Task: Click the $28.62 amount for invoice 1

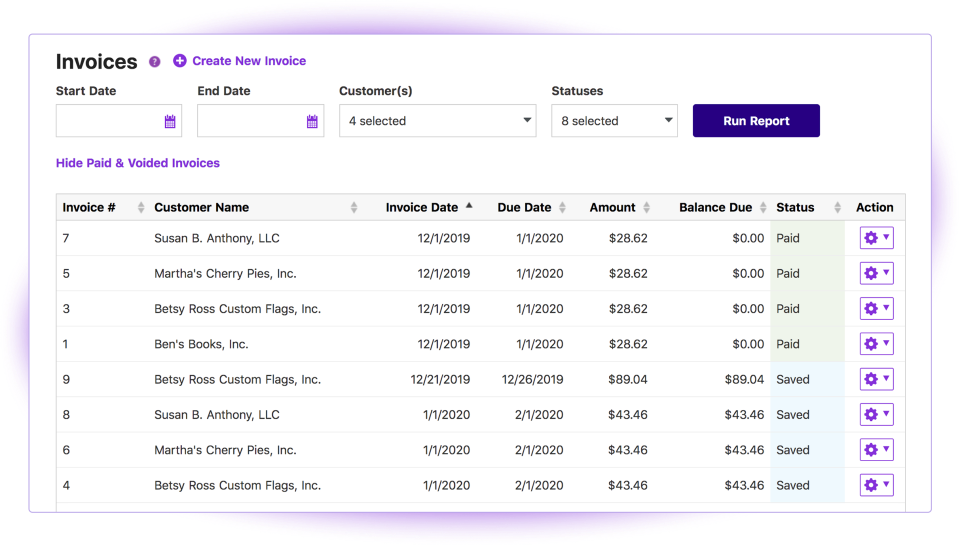Action: [x=628, y=344]
